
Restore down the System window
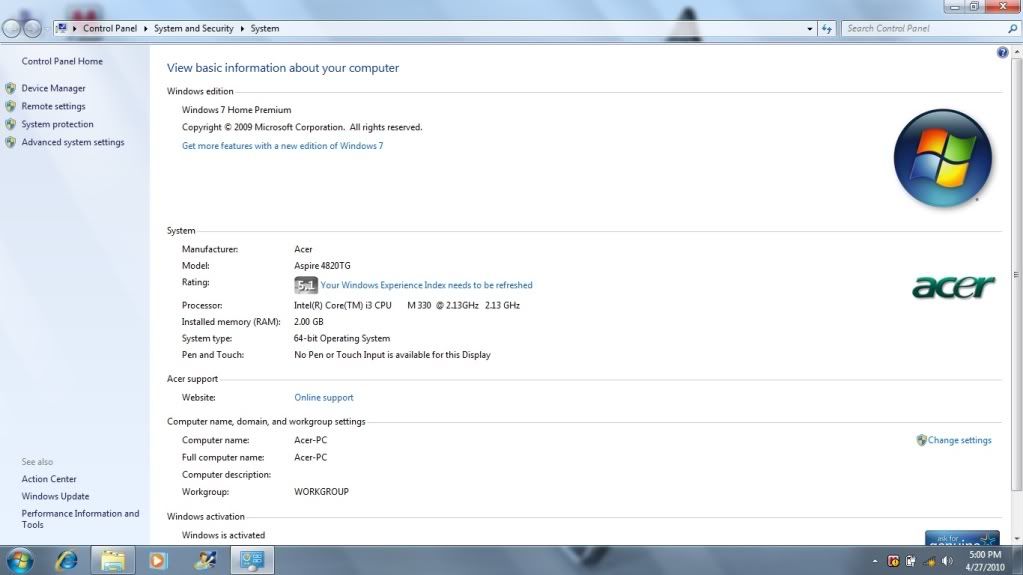pyautogui.click(x=974, y=7)
